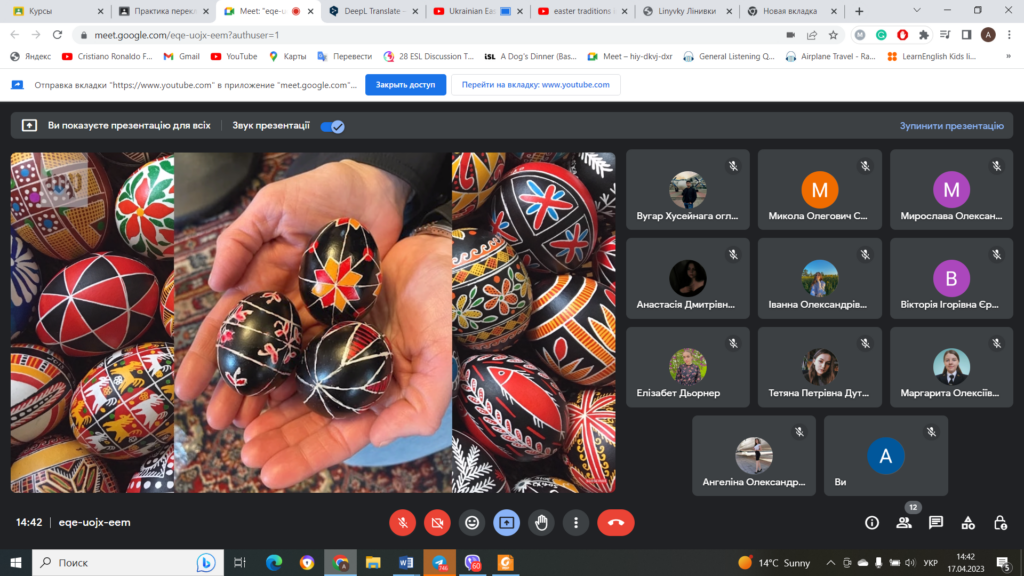Unmute the microphone in the call bar
The image size is (1024, 576).
402,522
